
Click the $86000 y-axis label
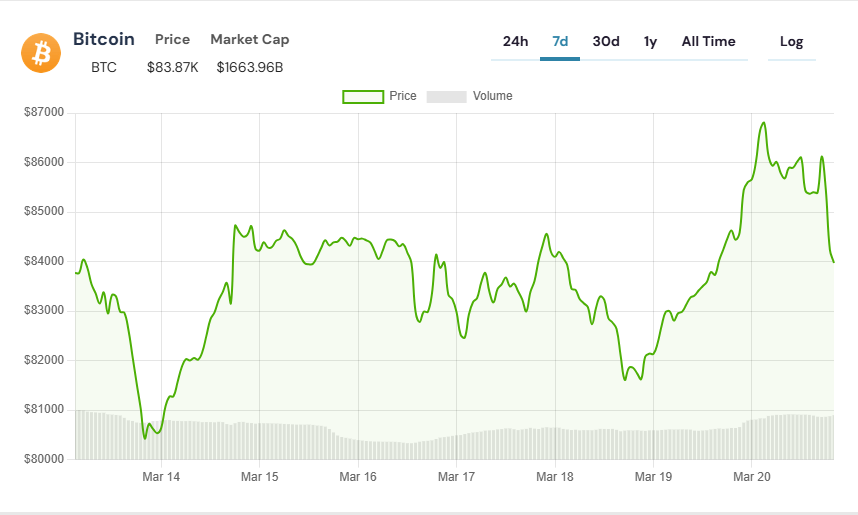click(x=44, y=162)
